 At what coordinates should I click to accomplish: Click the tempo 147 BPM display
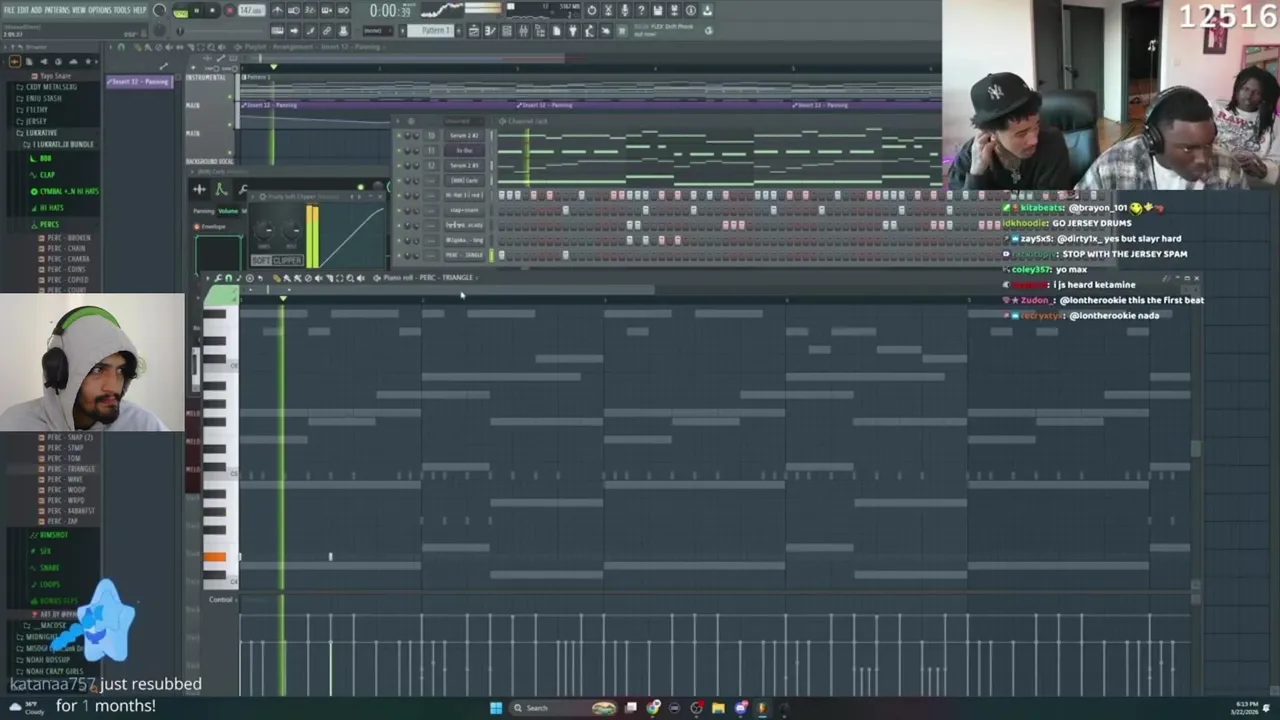(x=251, y=10)
